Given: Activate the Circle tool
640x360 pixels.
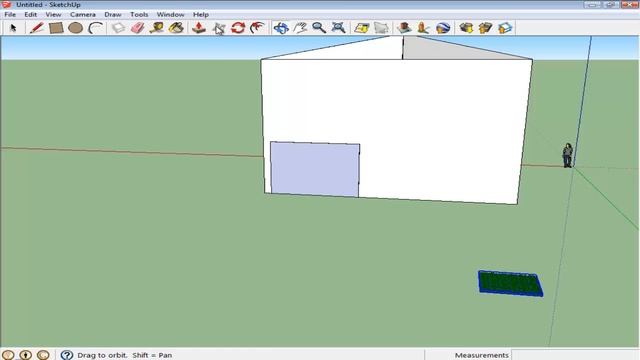Looking at the screenshot, I should 76,28.
